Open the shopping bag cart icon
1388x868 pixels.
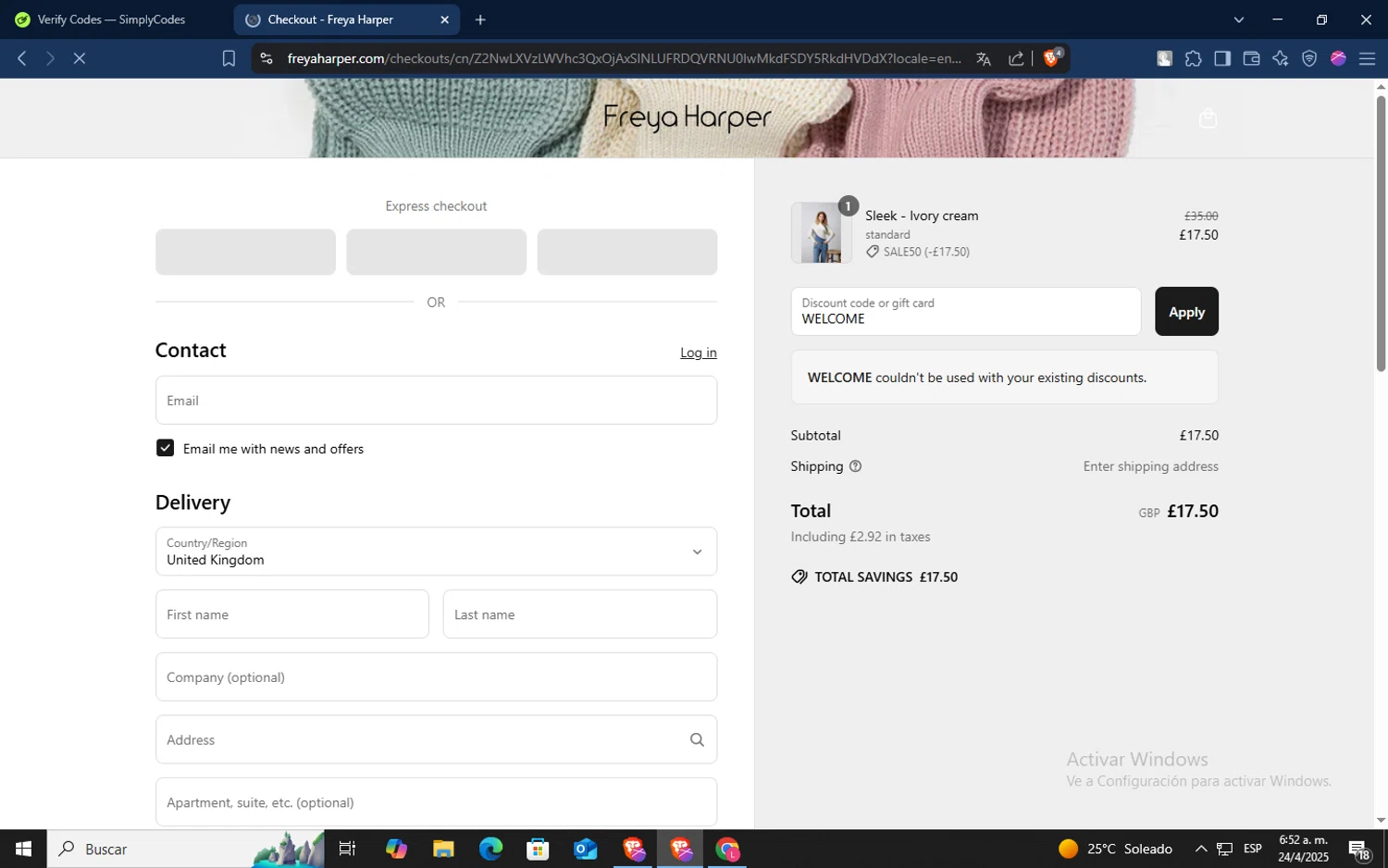tap(1208, 118)
